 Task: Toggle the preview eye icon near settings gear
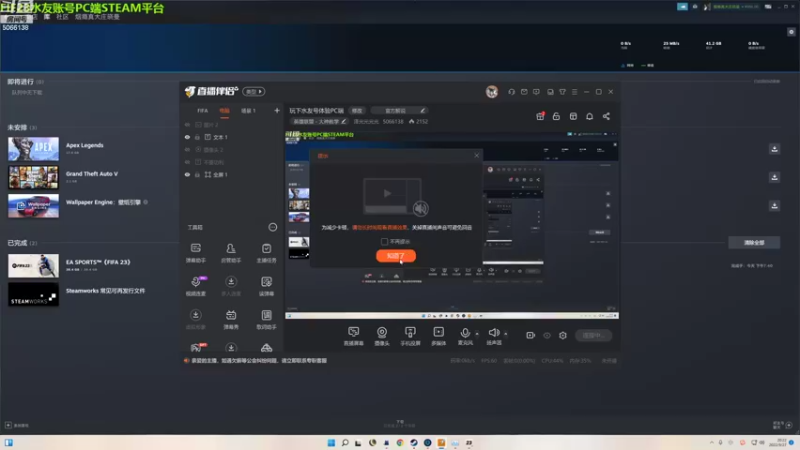(547, 335)
